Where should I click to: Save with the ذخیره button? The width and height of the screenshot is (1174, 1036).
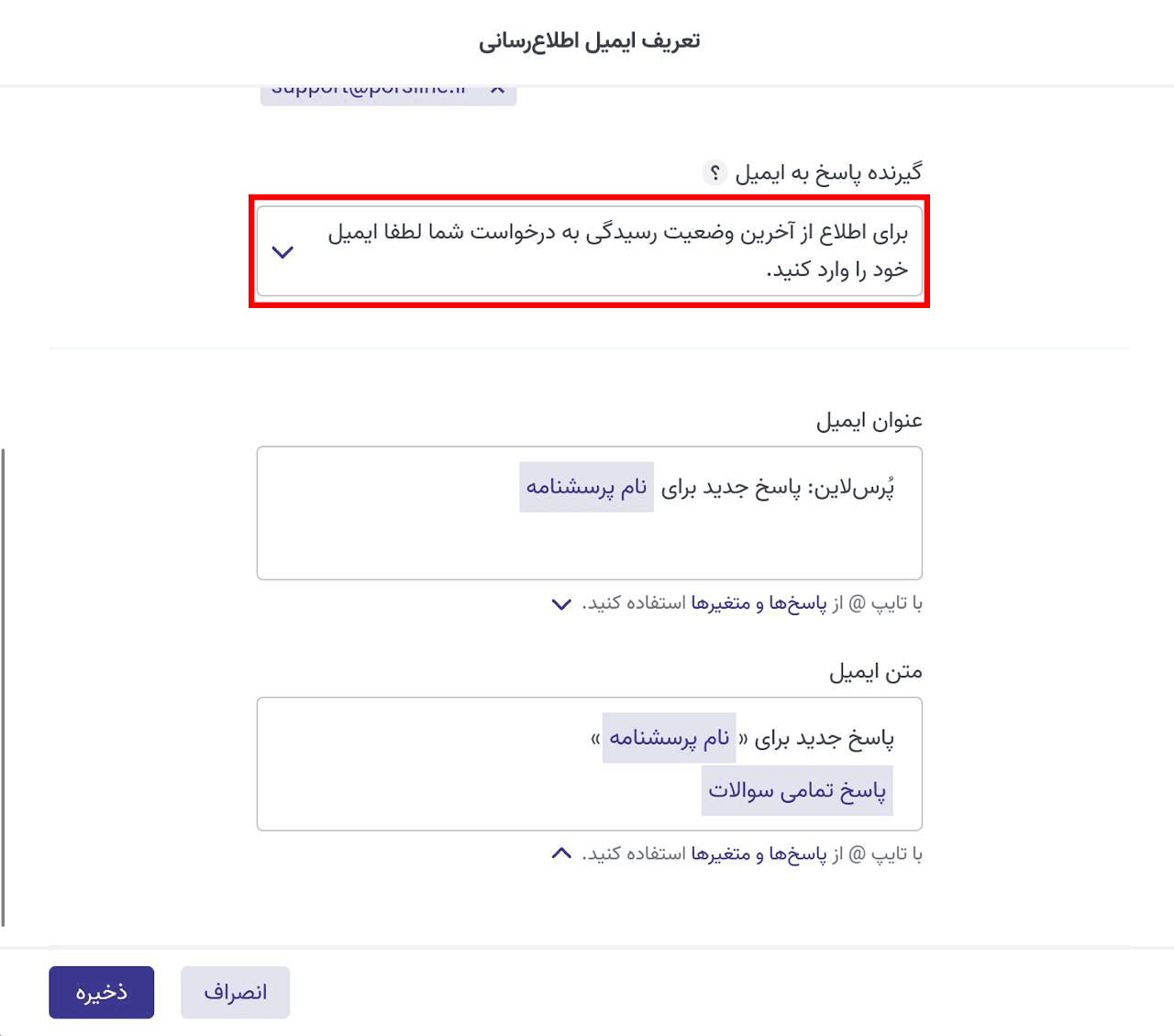click(x=101, y=992)
